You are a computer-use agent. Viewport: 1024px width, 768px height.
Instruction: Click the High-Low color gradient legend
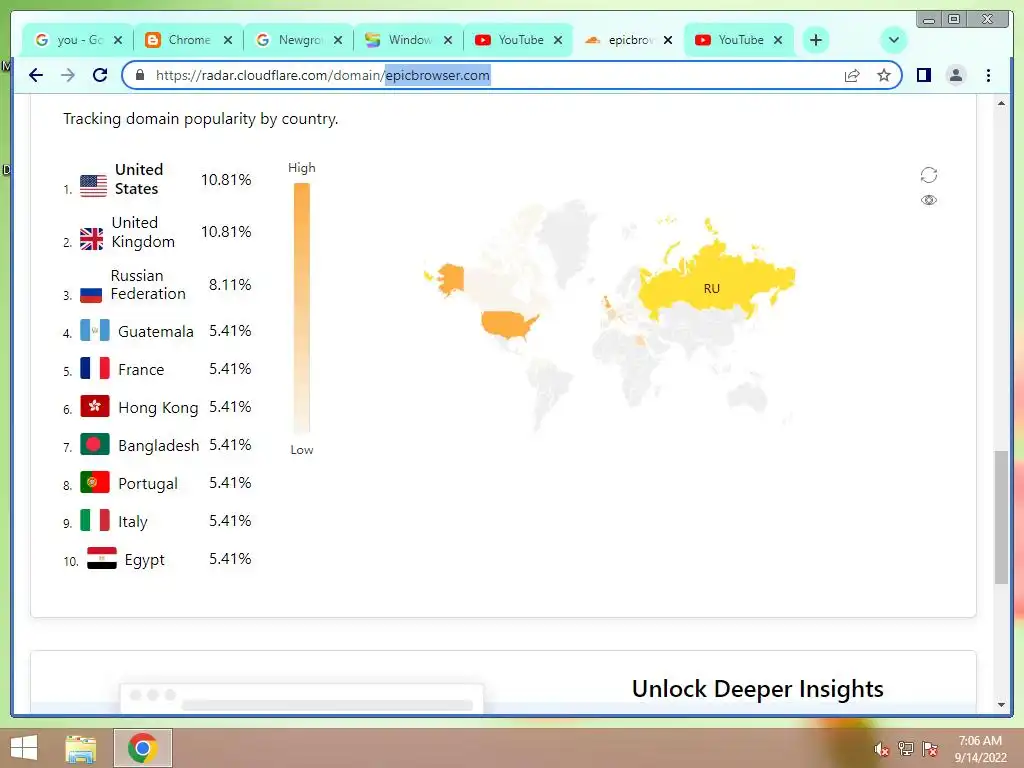(302, 308)
